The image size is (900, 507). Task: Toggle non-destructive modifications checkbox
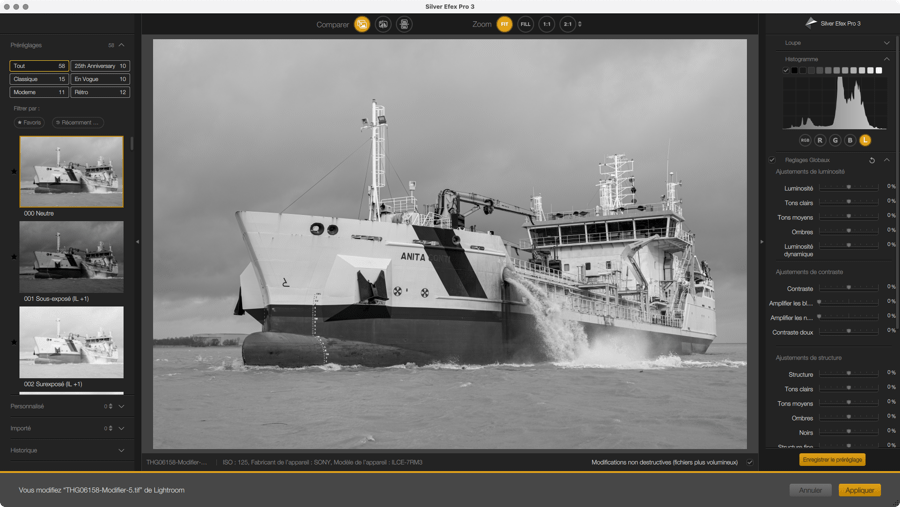coord(750,462)
